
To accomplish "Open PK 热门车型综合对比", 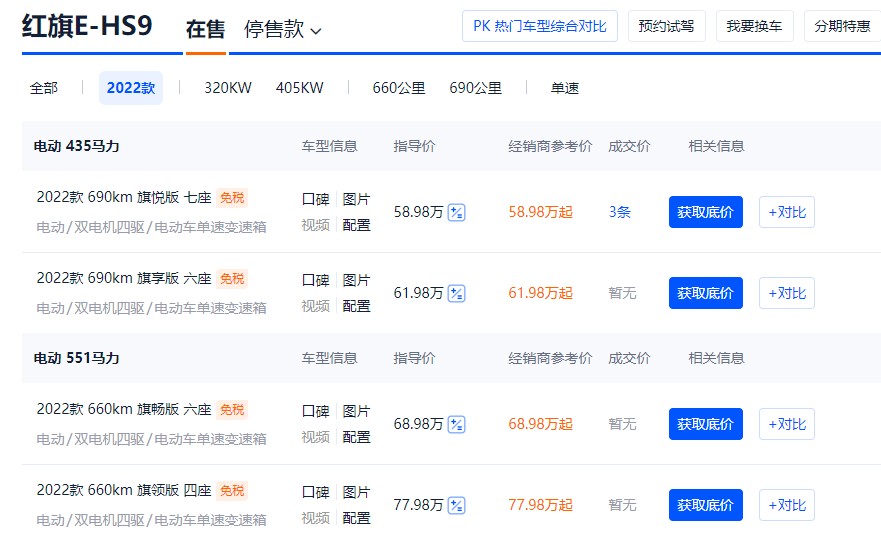I will (540, 26).
